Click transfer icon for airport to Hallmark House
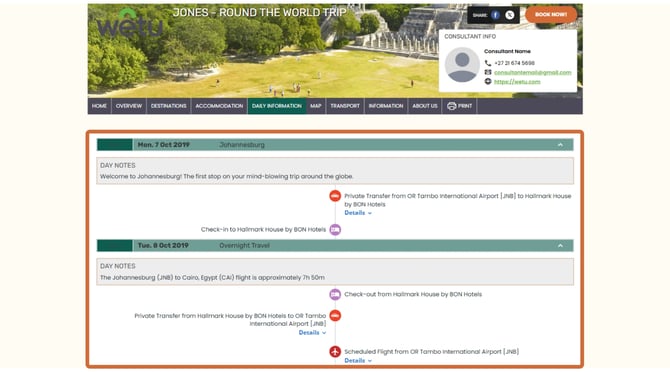This screenshot has width=670, height=372. coord(335,196)
